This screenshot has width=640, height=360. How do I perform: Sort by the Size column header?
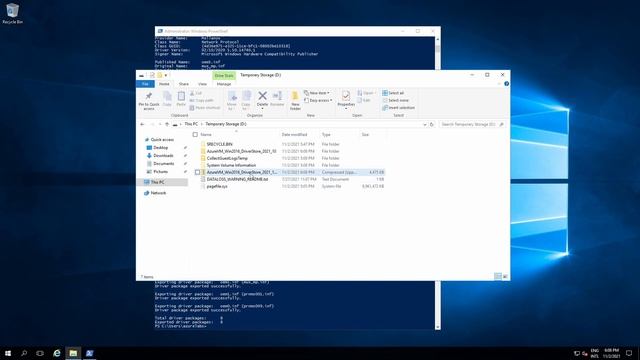tap(365, 134)
